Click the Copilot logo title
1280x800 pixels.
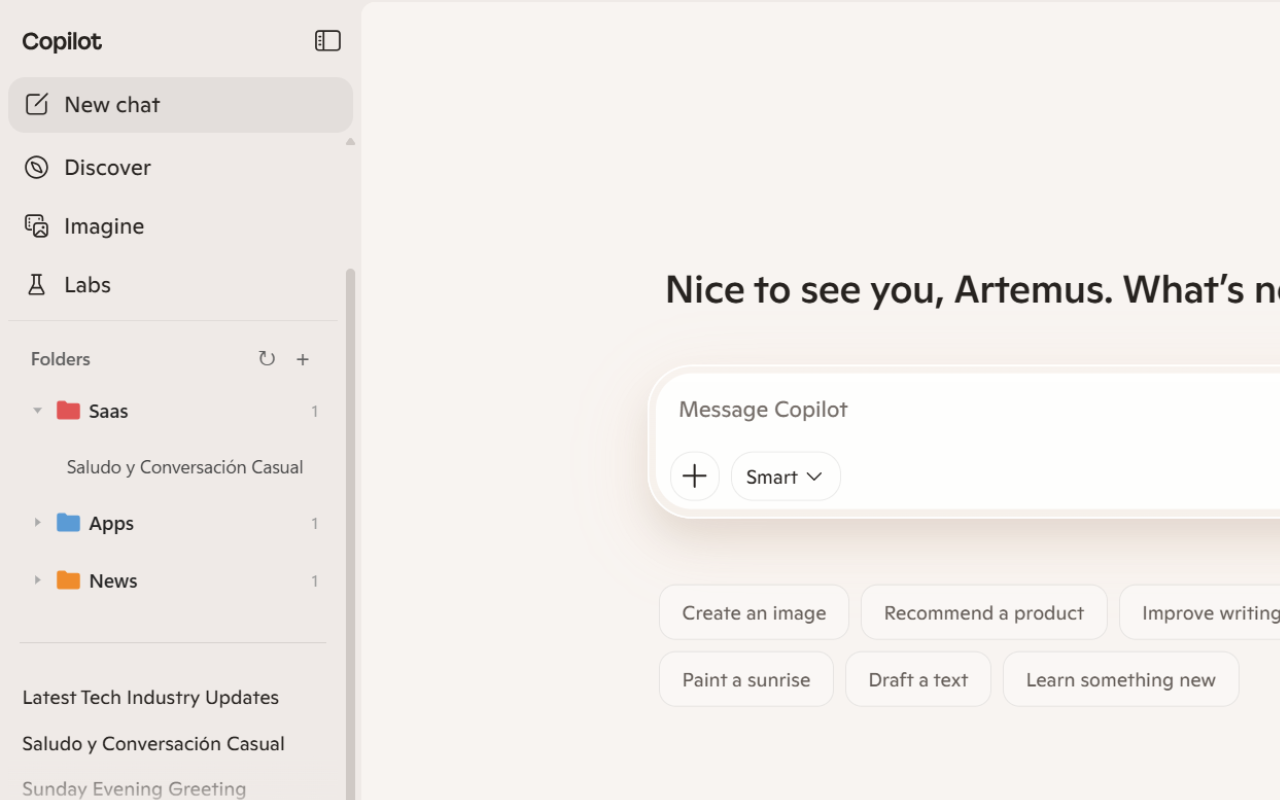62,41
